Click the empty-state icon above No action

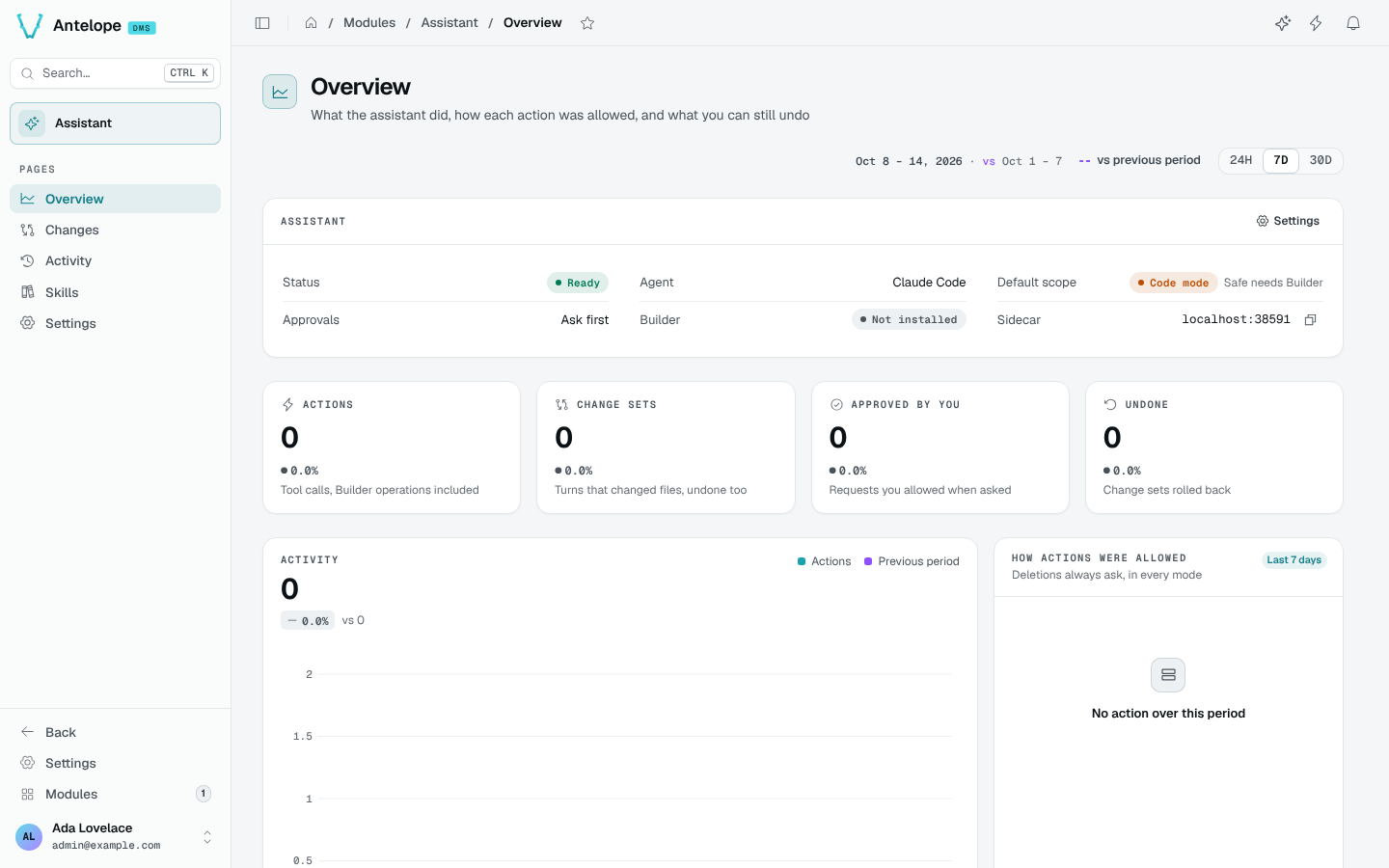pyautogui.click(x=1168, y=675)
